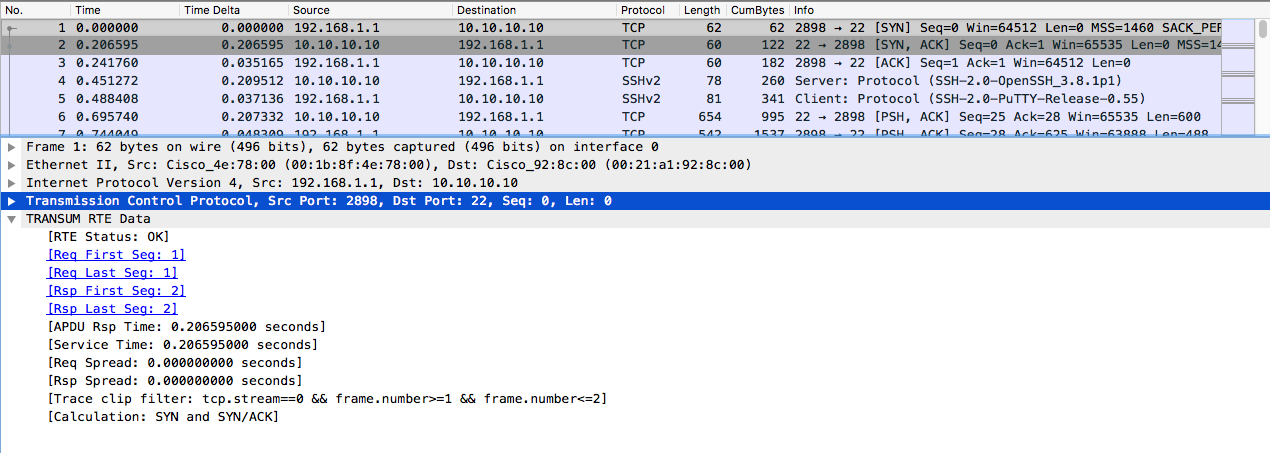Select packet 6 PSH, ACK Len=600 row
The width and height of the screenshot is (1270, 453).
600,117
